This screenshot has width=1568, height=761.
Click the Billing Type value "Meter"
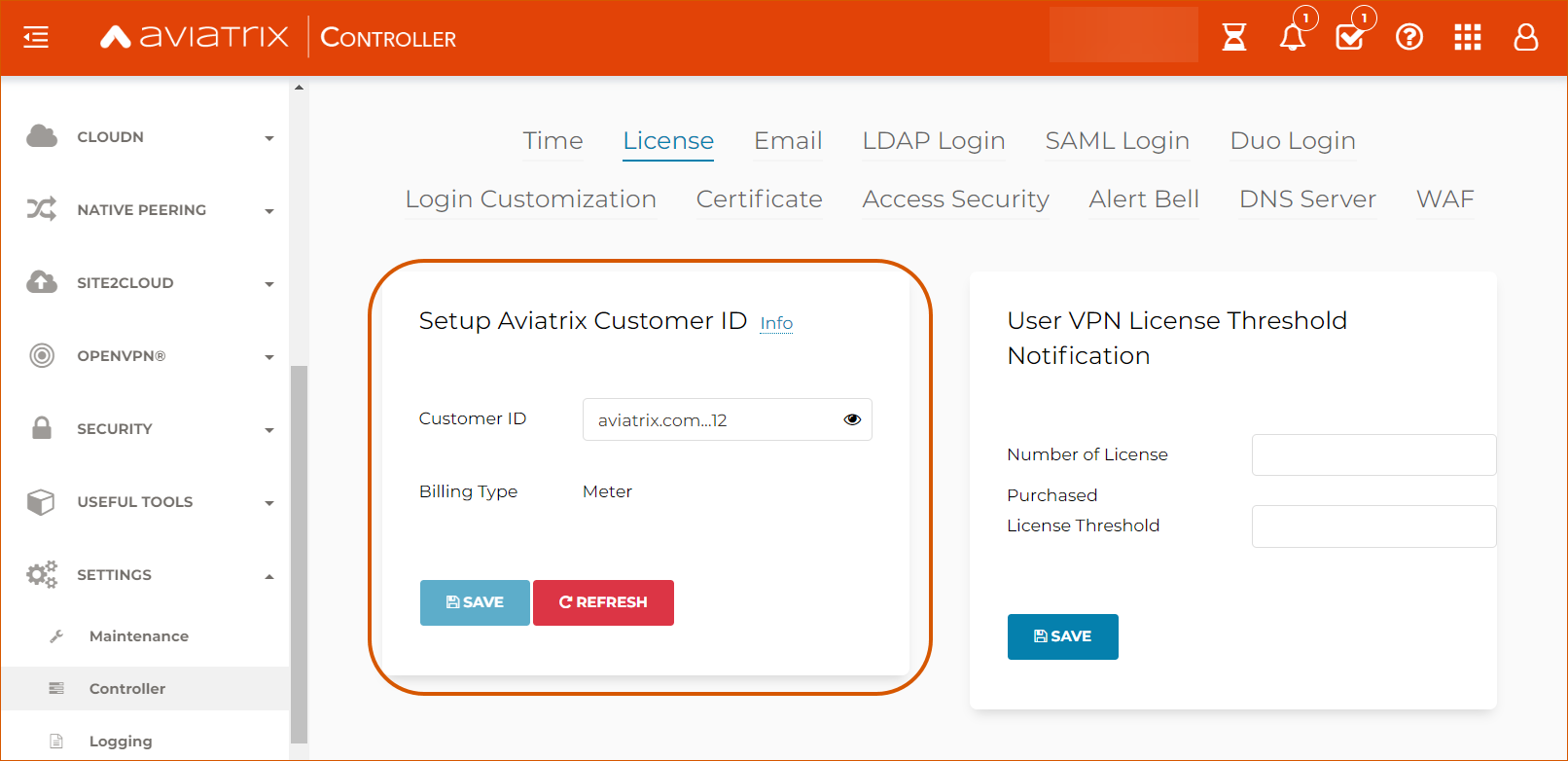607,491
